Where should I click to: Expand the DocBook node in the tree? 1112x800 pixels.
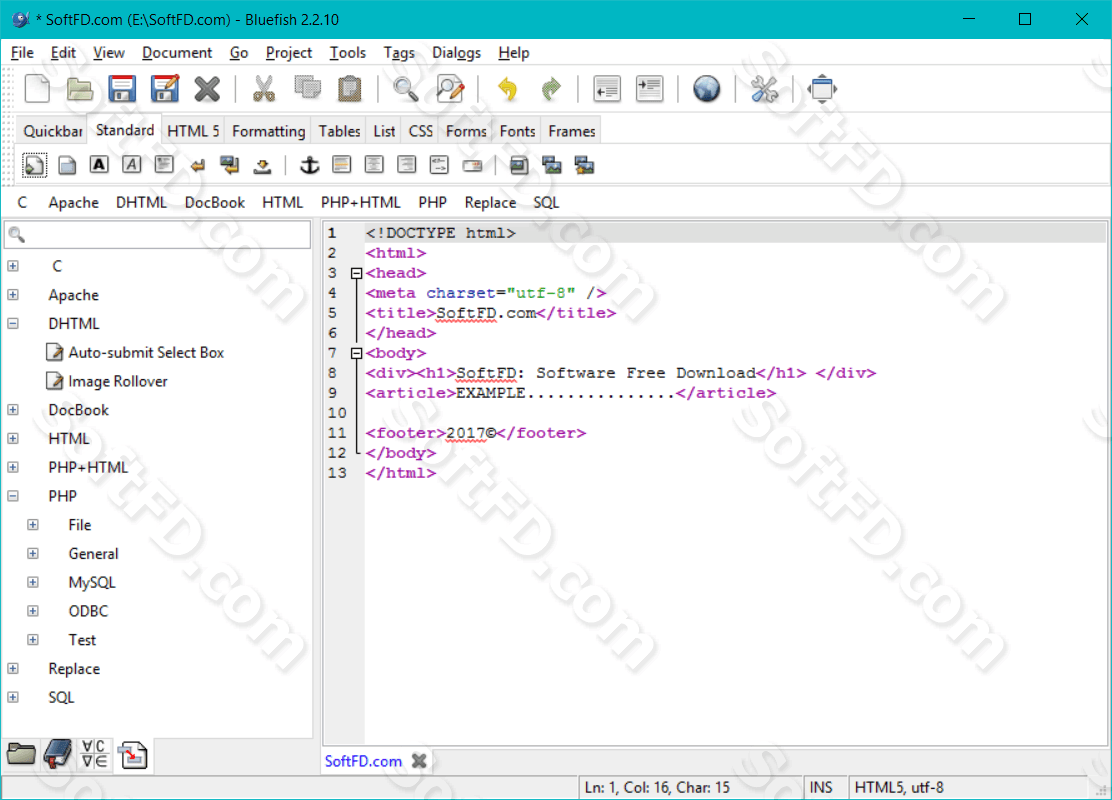(13, 410)
